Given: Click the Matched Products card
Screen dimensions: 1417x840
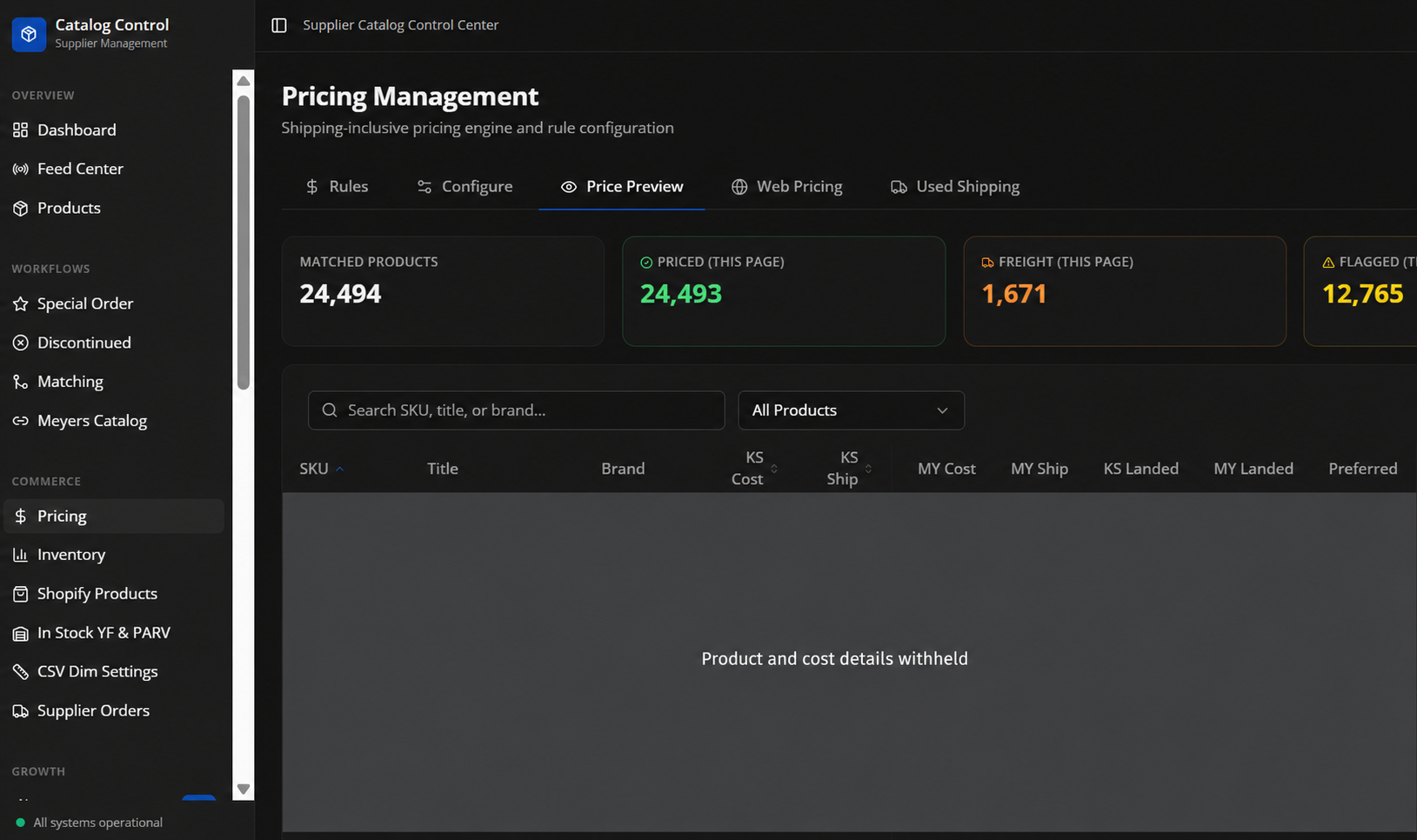Looking at the screenshot, I should click(x=443, y=291).
